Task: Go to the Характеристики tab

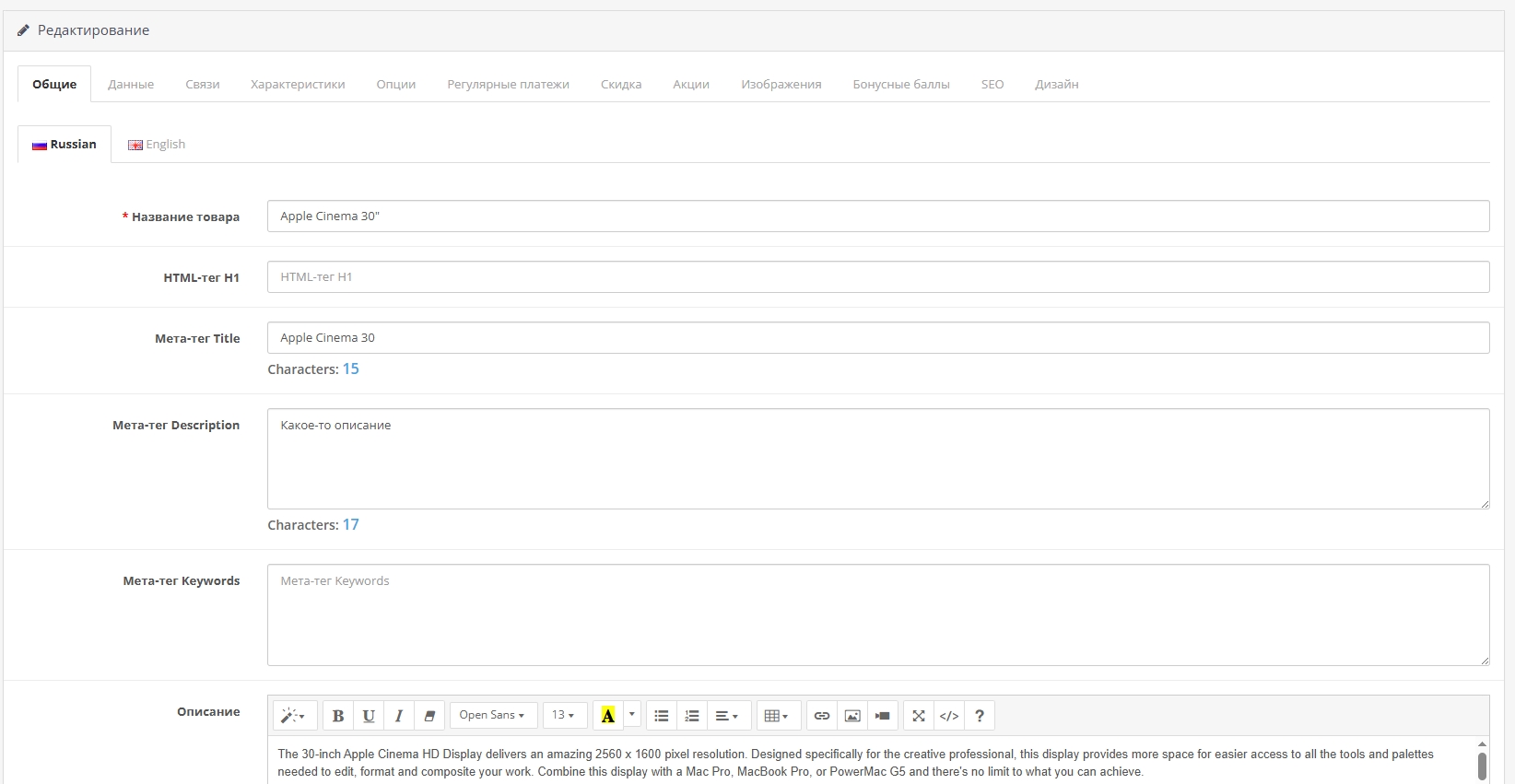Action: click(298, 84)
